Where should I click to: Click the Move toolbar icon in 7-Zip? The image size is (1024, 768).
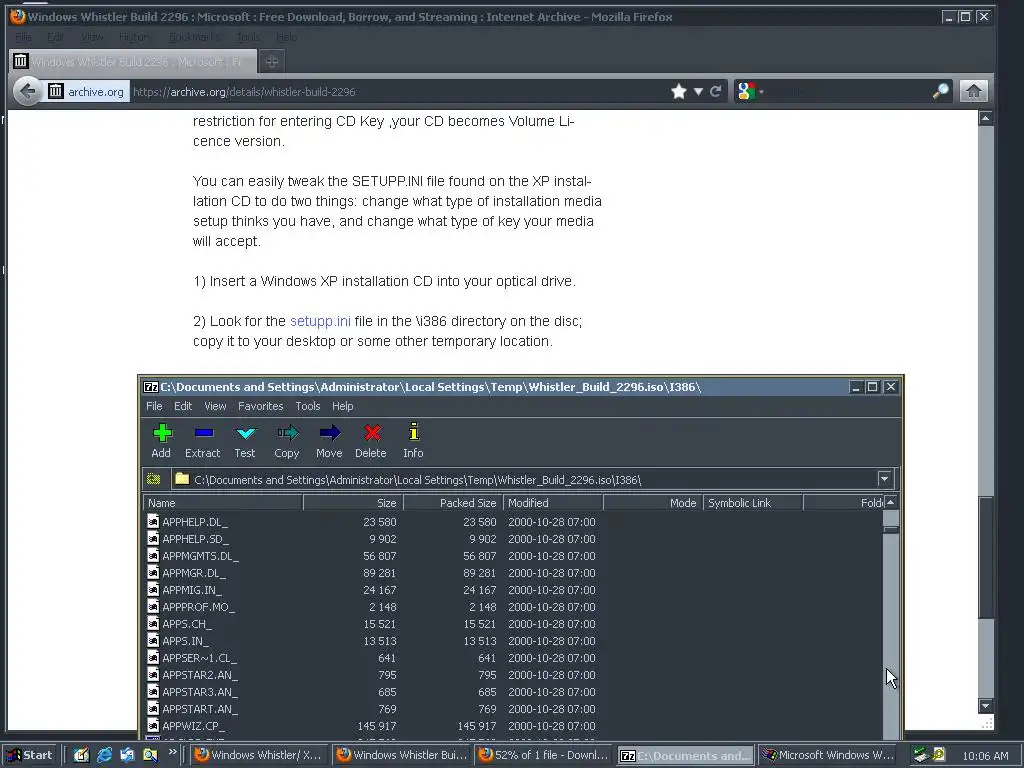329,441
